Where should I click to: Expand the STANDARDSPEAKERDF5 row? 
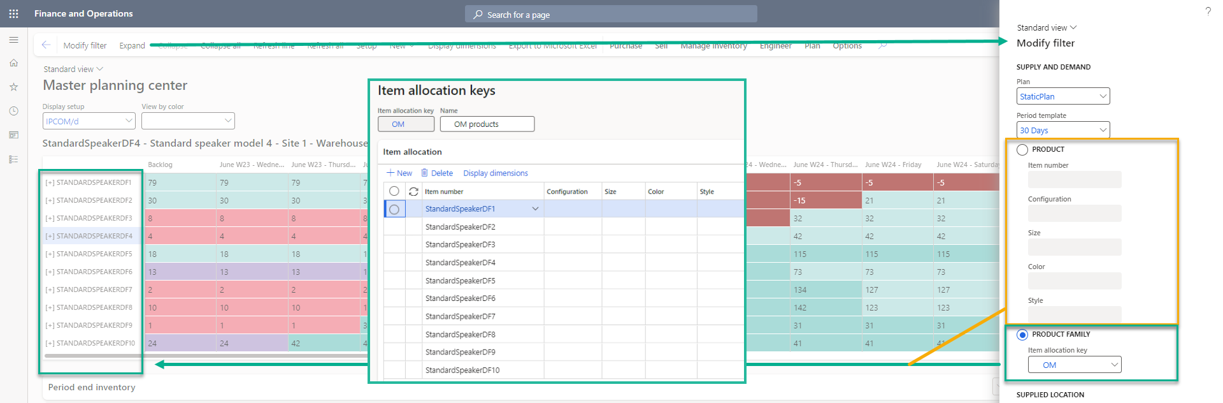[x=49, y=254]
